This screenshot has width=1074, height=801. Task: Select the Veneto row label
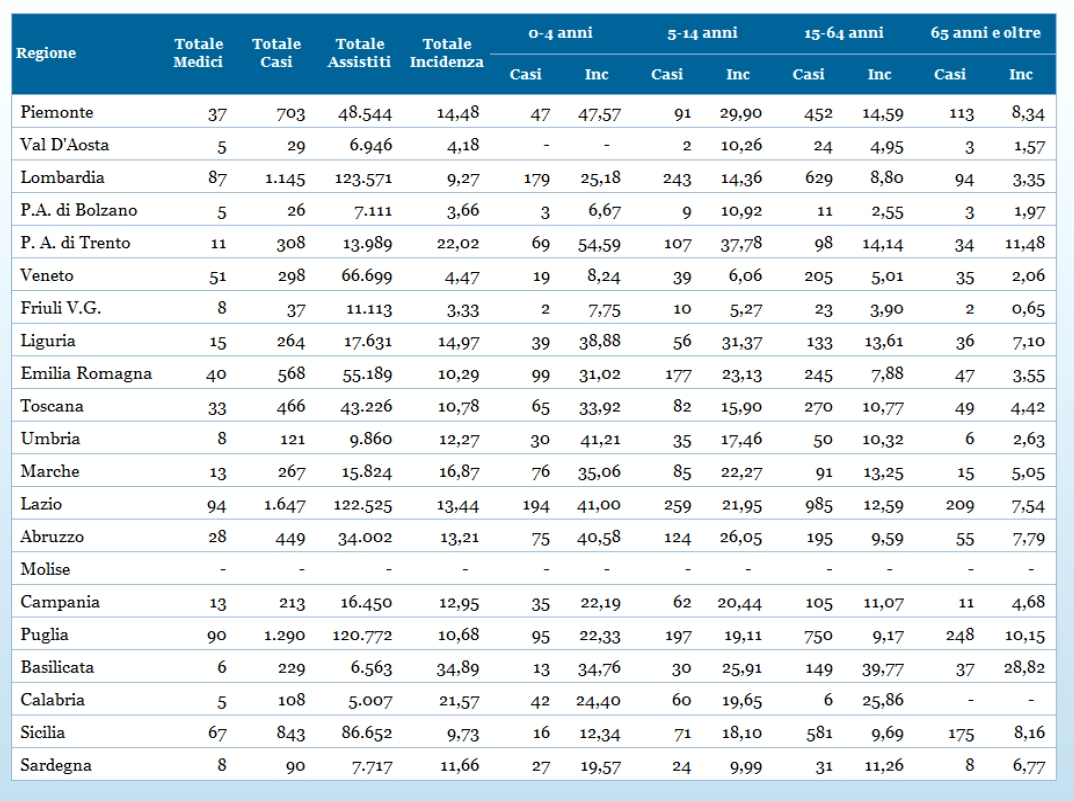[x=47, y=275]
